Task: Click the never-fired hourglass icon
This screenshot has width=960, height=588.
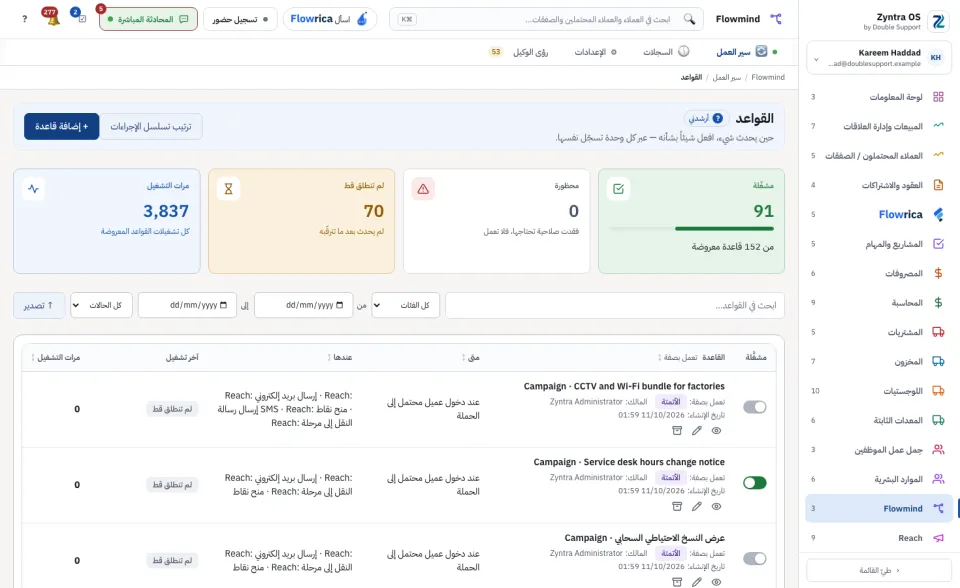Action: point(228,189)
